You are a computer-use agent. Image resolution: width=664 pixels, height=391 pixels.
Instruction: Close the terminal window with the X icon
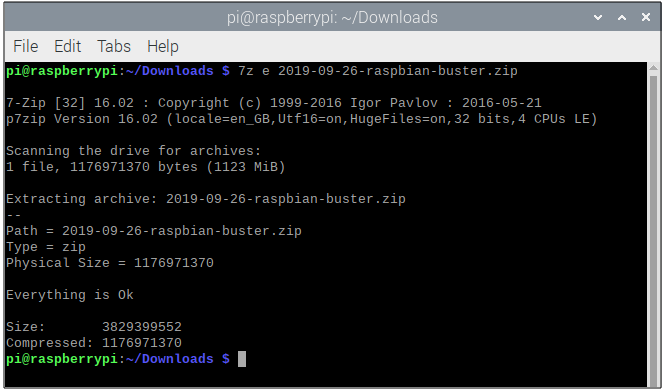[646, 17]
